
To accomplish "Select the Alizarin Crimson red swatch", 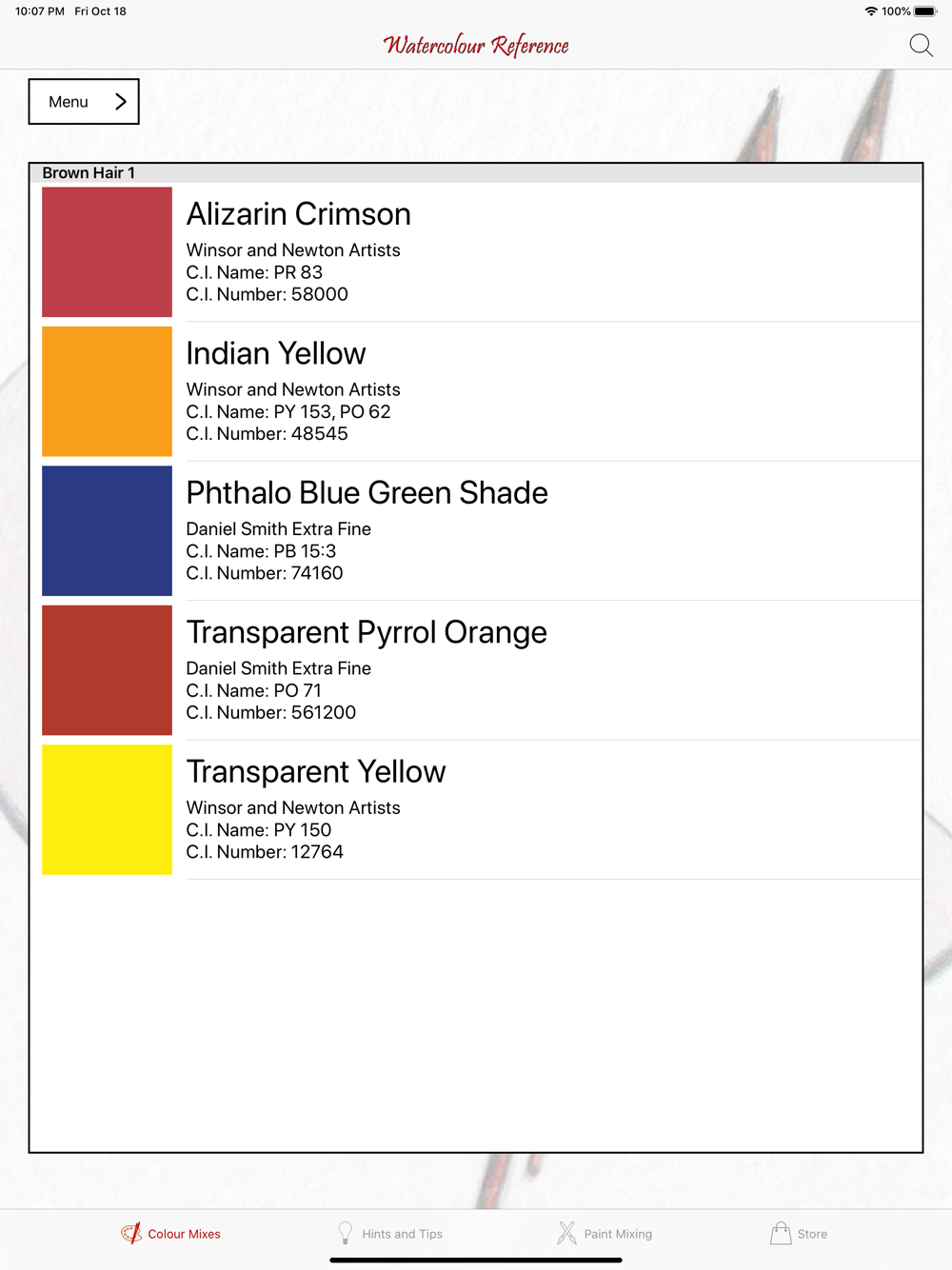I will (107, 252).
